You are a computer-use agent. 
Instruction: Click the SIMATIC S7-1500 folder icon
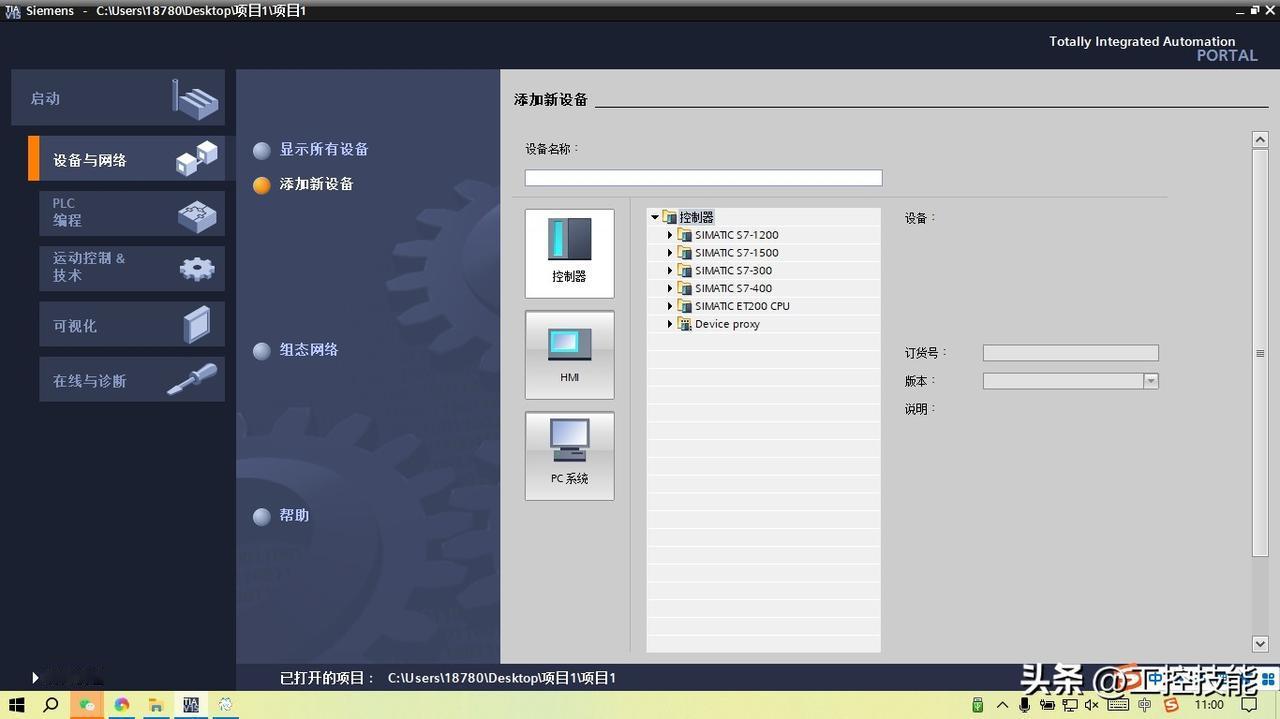coord(685,253)
